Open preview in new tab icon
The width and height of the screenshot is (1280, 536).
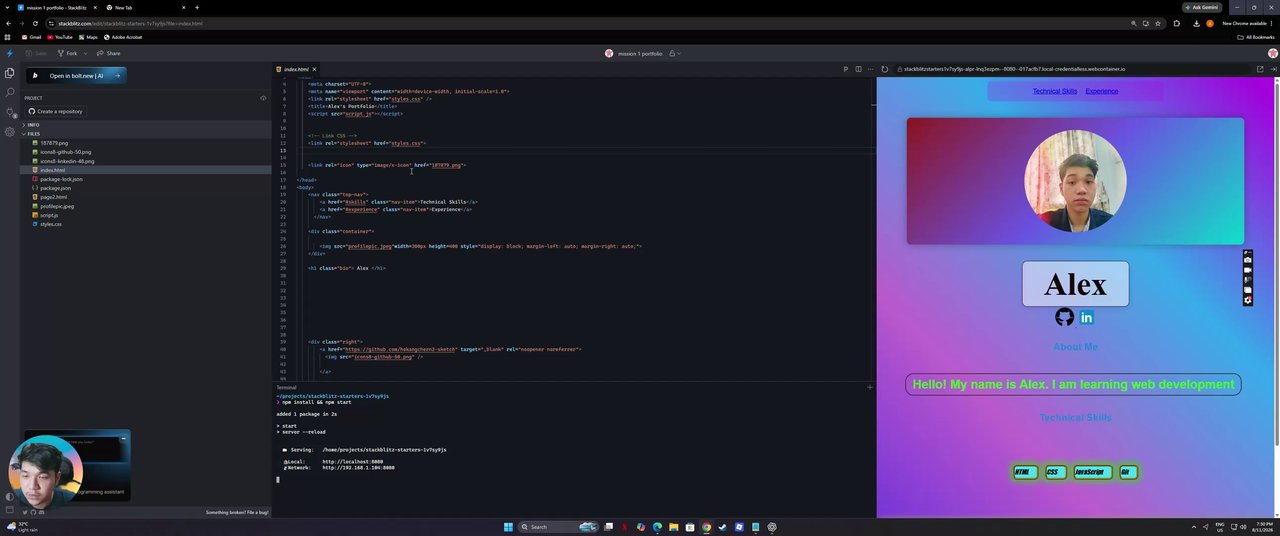click(x=1260, y=69)
